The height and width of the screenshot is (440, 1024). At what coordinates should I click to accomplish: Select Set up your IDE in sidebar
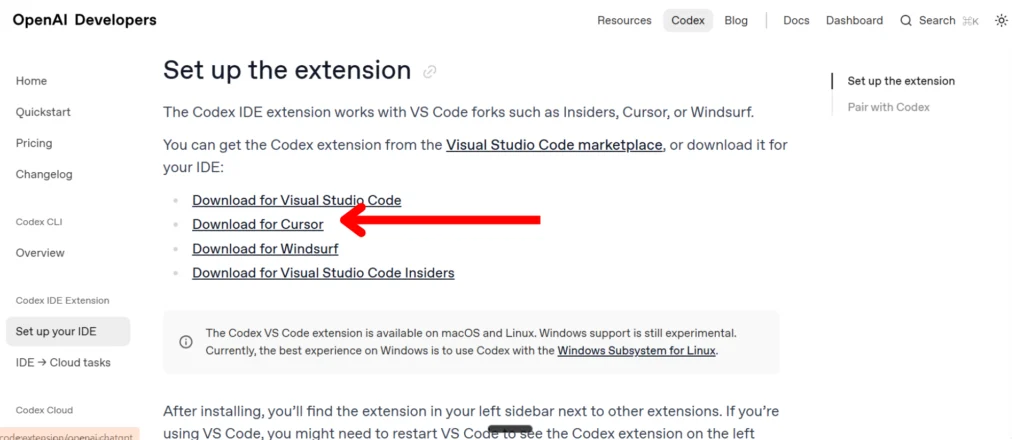[x=68, y=332]
